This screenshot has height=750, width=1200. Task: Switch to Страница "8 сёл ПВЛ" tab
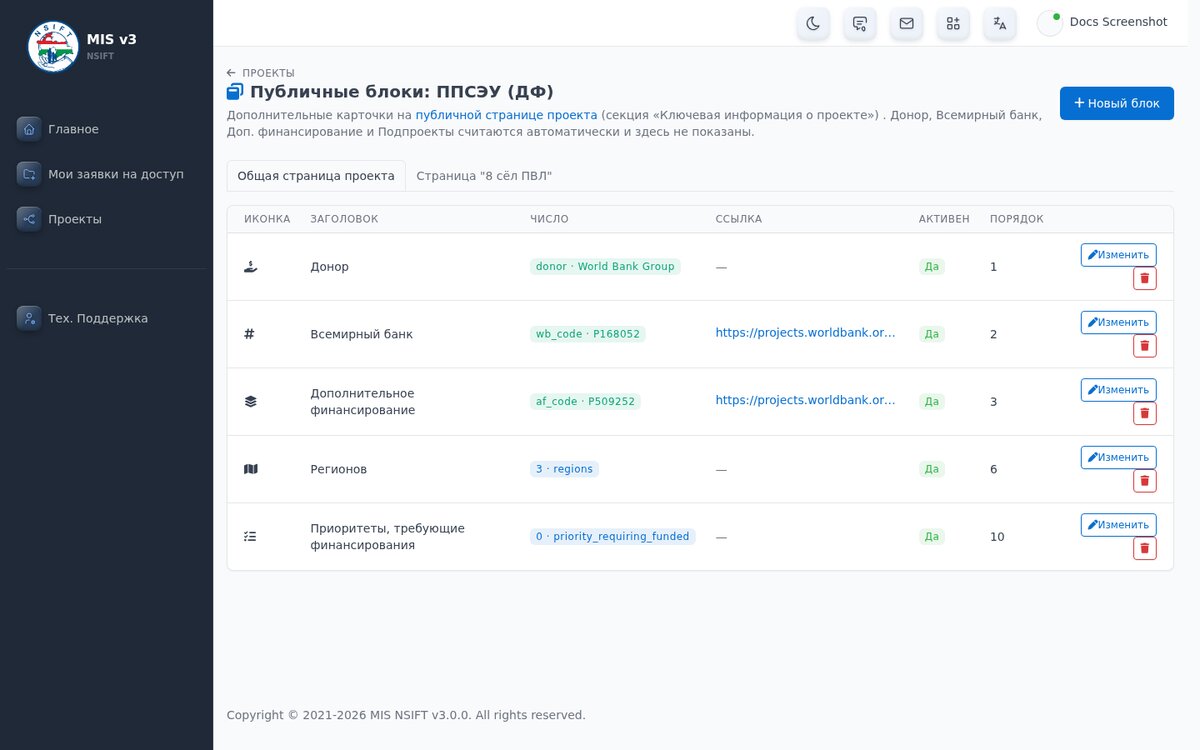click(x=484, y=176)
